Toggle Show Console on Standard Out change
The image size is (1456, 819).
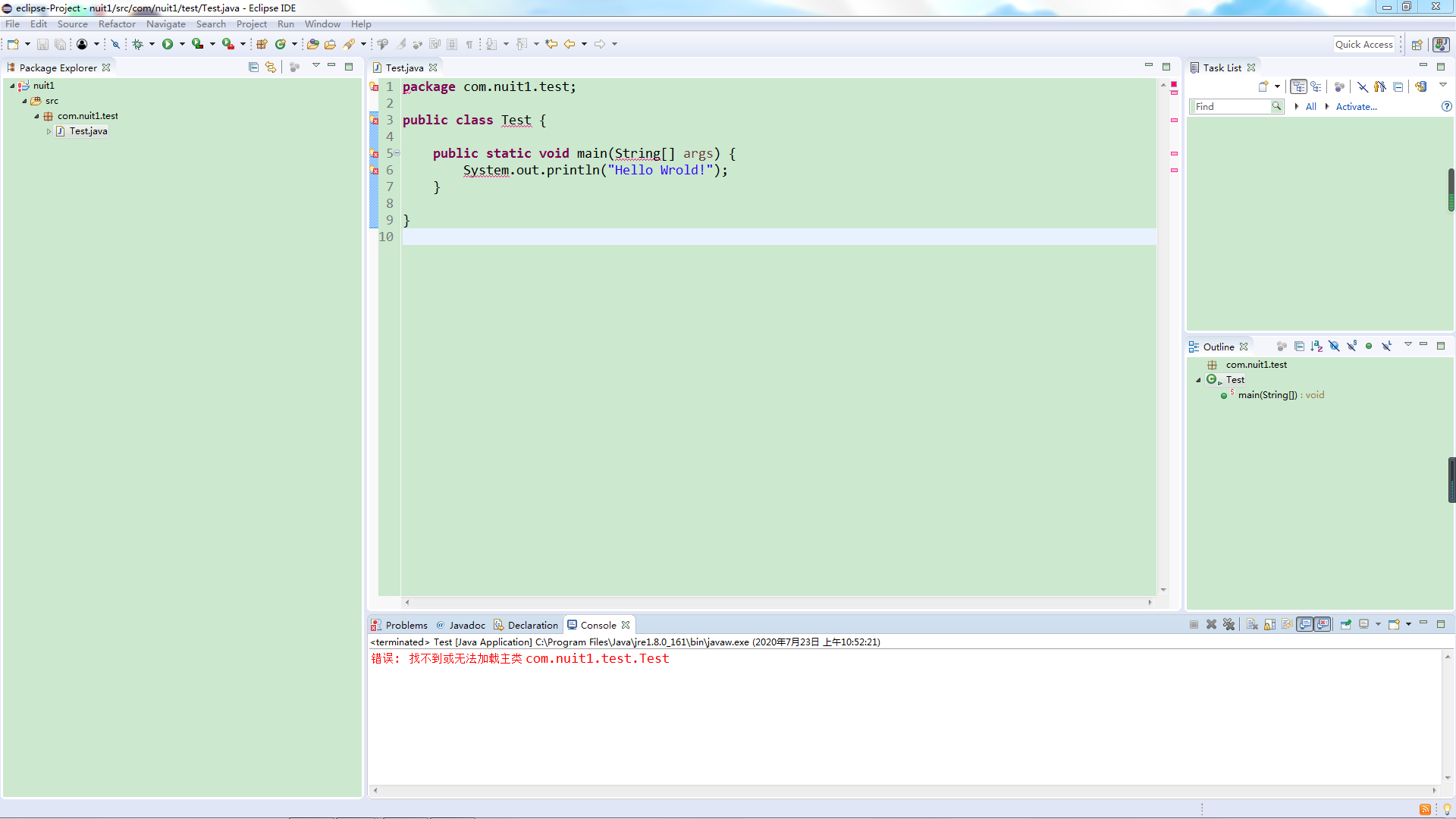(1305, 625)
